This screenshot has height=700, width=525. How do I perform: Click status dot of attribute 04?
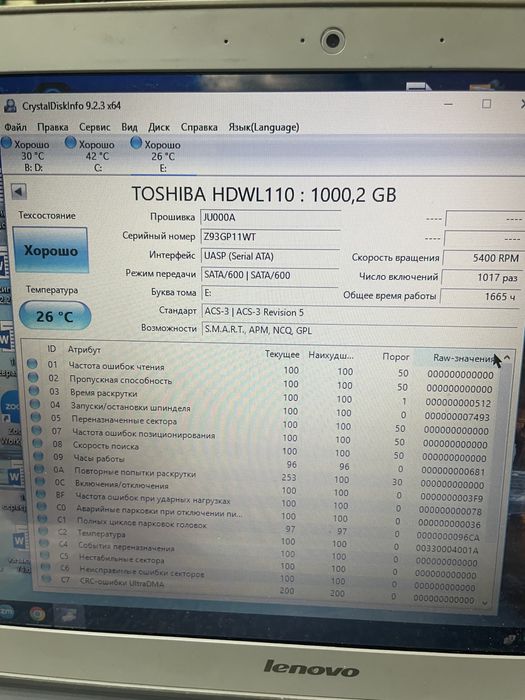point(35,404)
